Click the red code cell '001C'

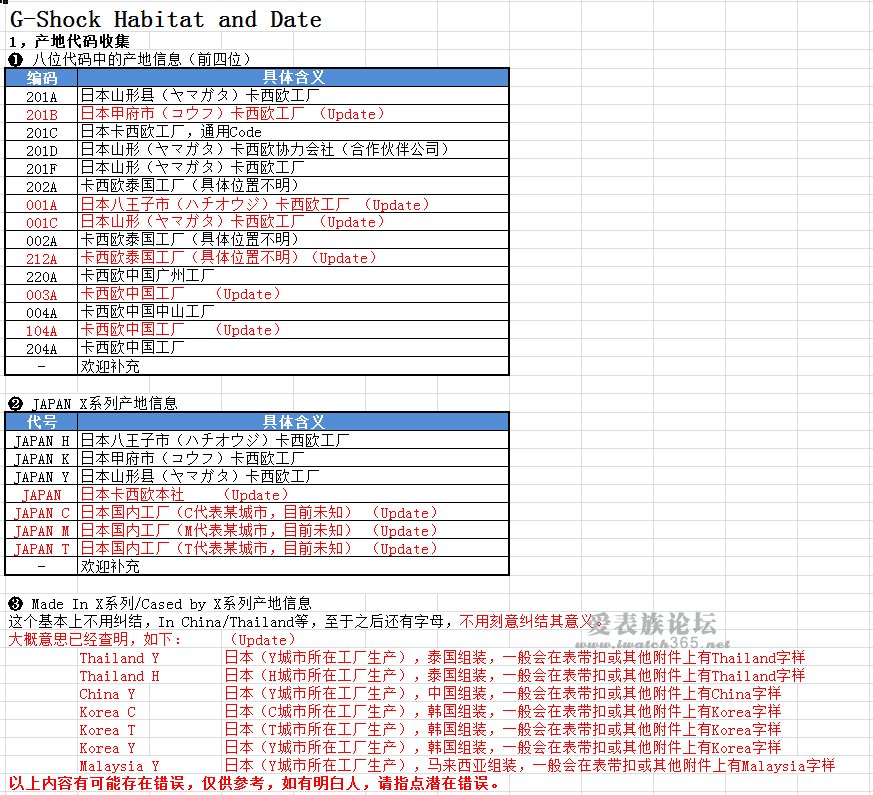41,222
